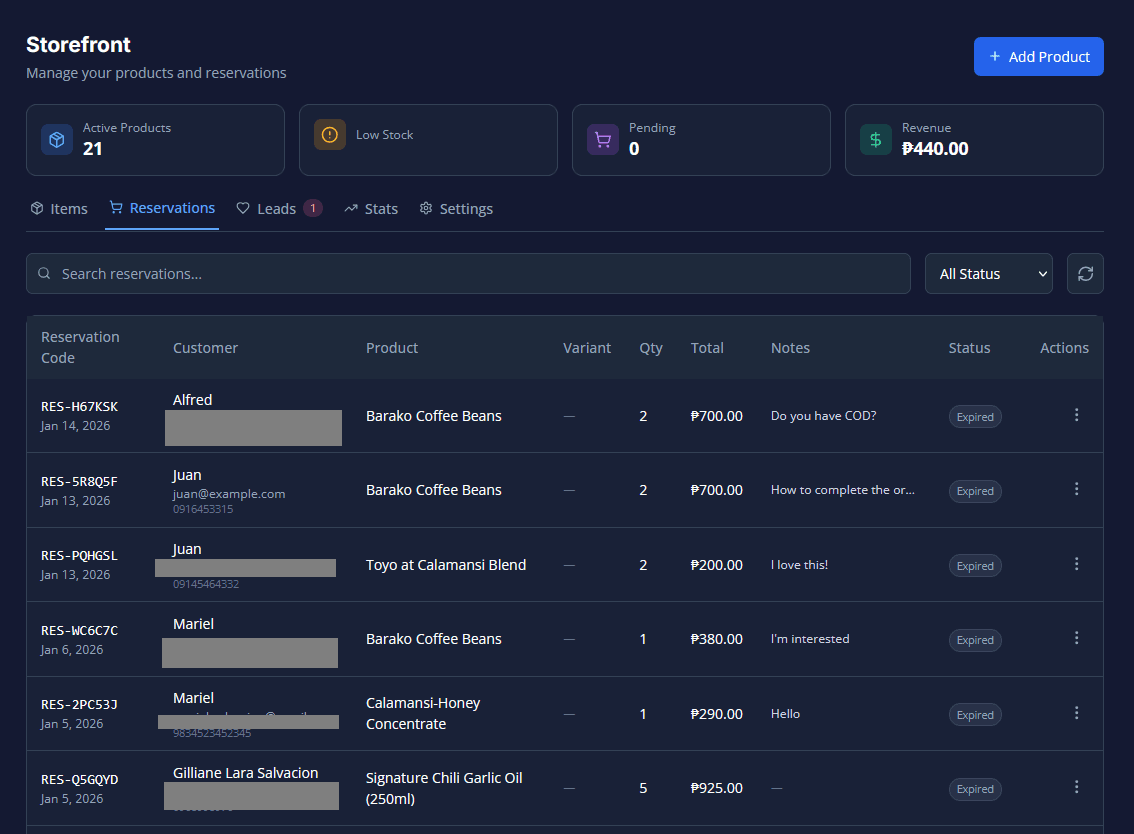Click the Low Stock warning icon
Image resolution: width=1134 pixels, height=834 pixels.
click(330, 135)
